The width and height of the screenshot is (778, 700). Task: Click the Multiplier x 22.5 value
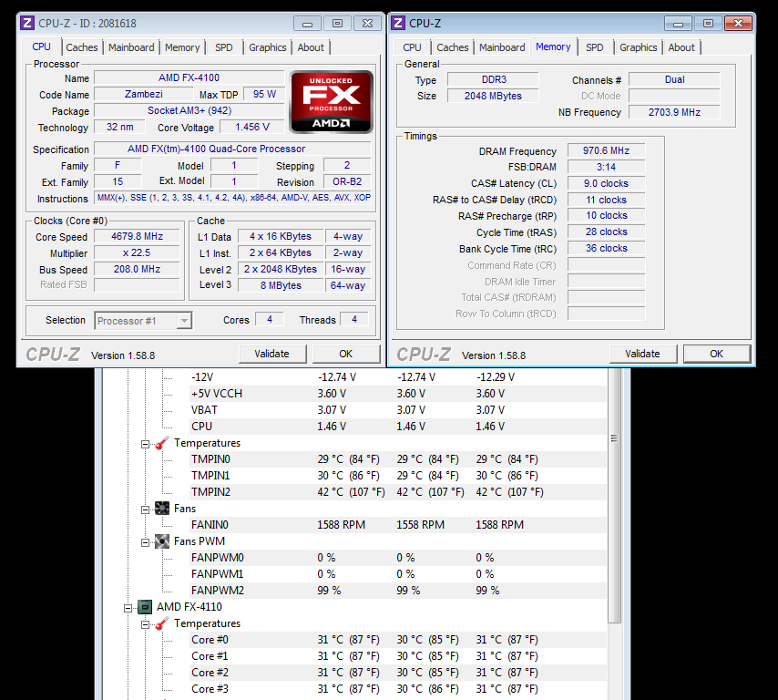click(x=137, y=253)
